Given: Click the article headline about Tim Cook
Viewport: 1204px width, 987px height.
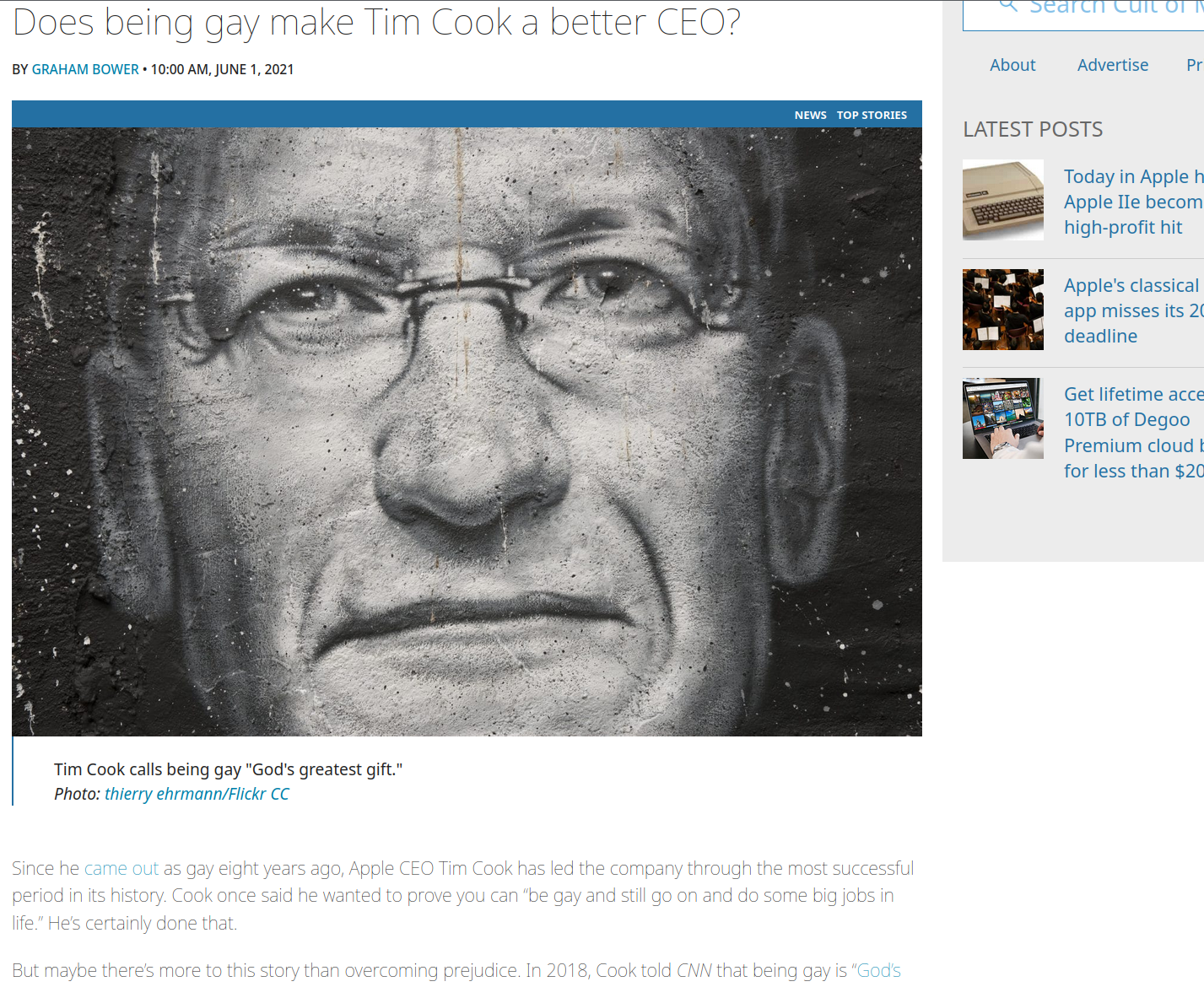Looking at the screenshot, I should (x=376, y=22).
